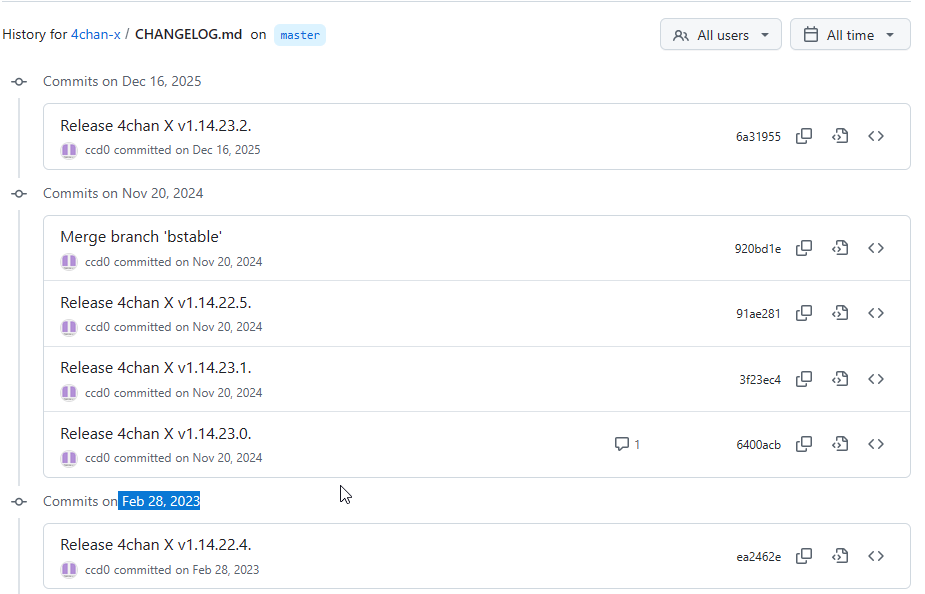Screen dimensions: 925x594
Task: Click 'Commits on Dec 16, 2025' heading
Action: pos(122,81)
